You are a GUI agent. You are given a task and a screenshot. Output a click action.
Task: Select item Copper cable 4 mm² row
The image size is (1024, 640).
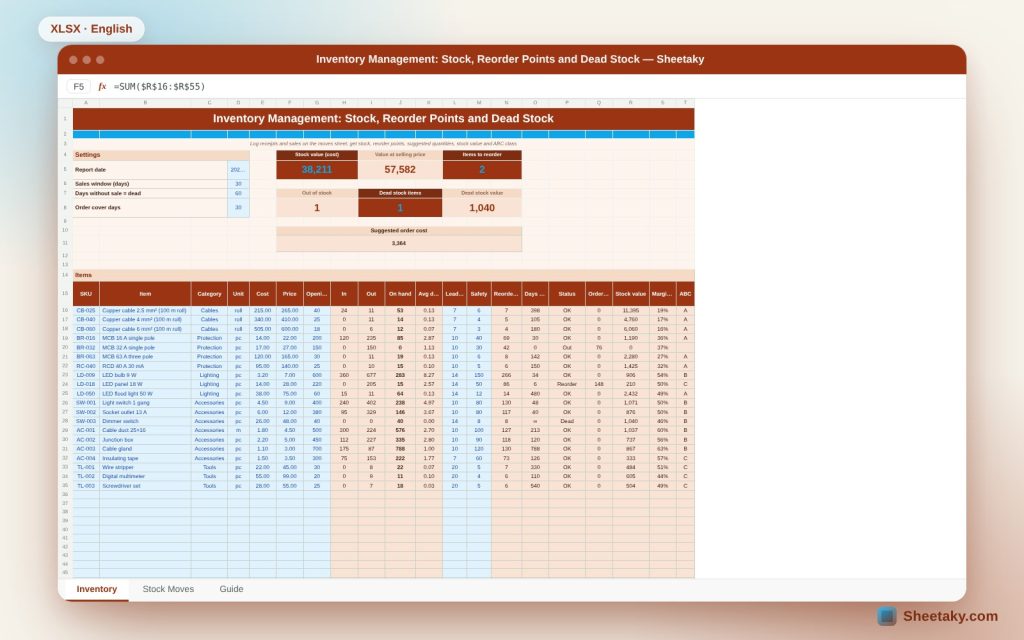pyautogui.click(x=145, y=320)
